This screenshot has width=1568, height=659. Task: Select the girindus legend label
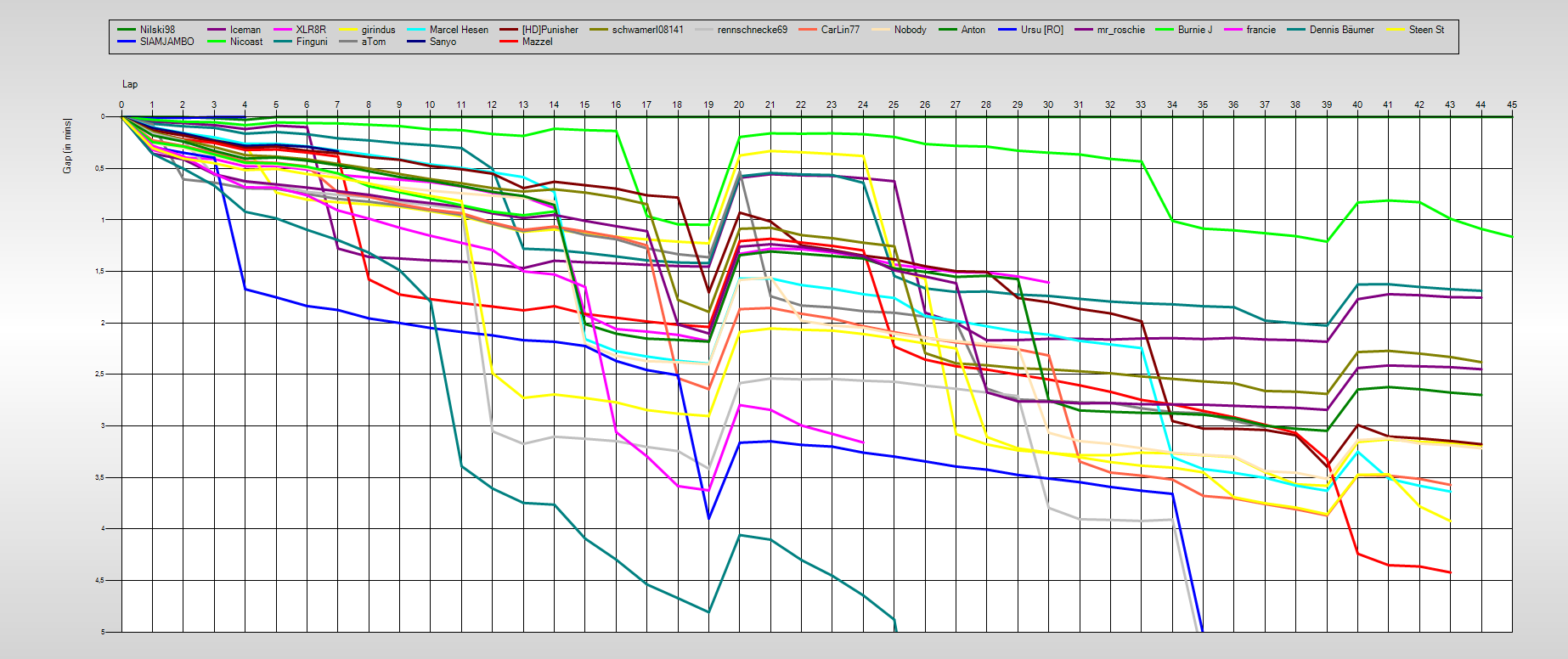click(378, 30)
